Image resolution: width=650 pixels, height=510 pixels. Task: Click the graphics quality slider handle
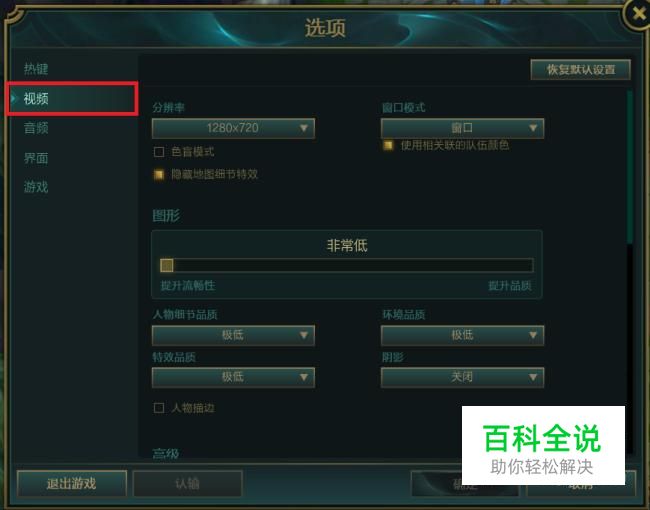click(167, 265)
